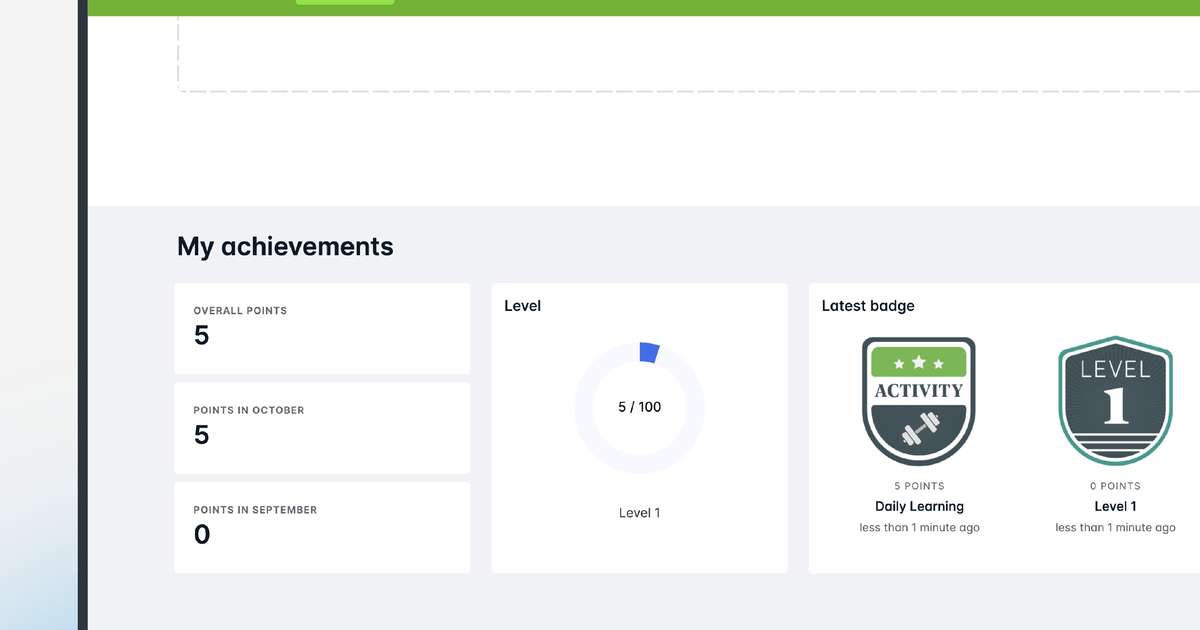Click the 5 POINTS label under the Activity badge
The width and height of the screenshot is (1200, 630).
pos(919,486)
